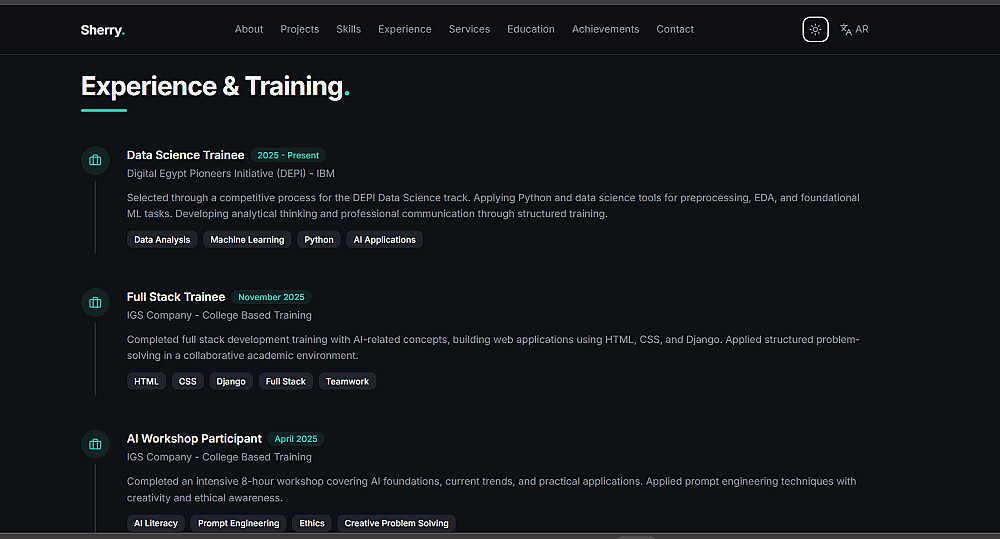Open the About nav item

[x=249, y=29]
